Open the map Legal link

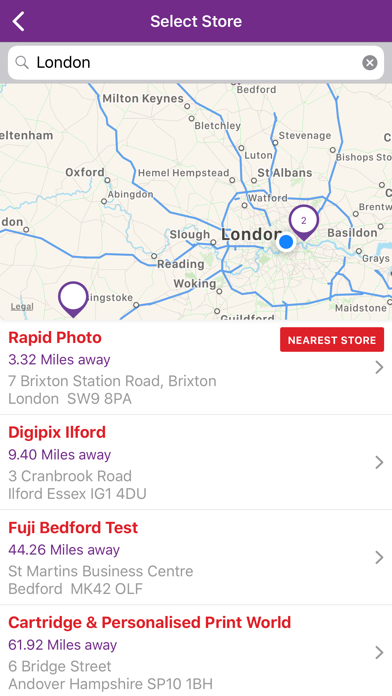(22, 306)
